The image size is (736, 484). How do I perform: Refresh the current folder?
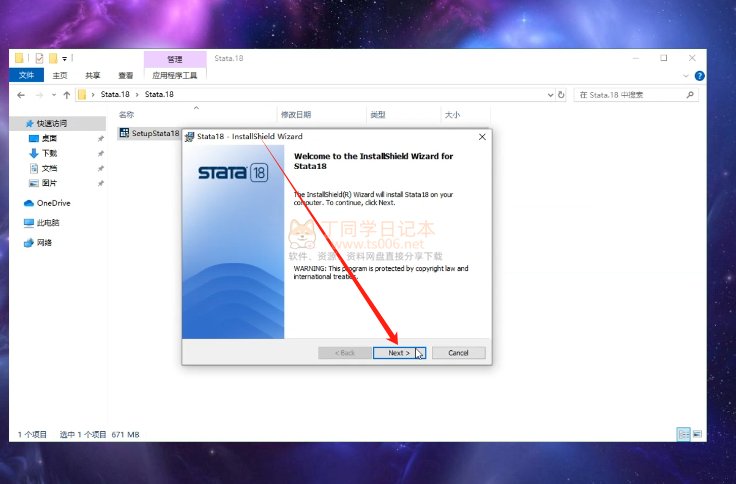(x=561, y=95)
